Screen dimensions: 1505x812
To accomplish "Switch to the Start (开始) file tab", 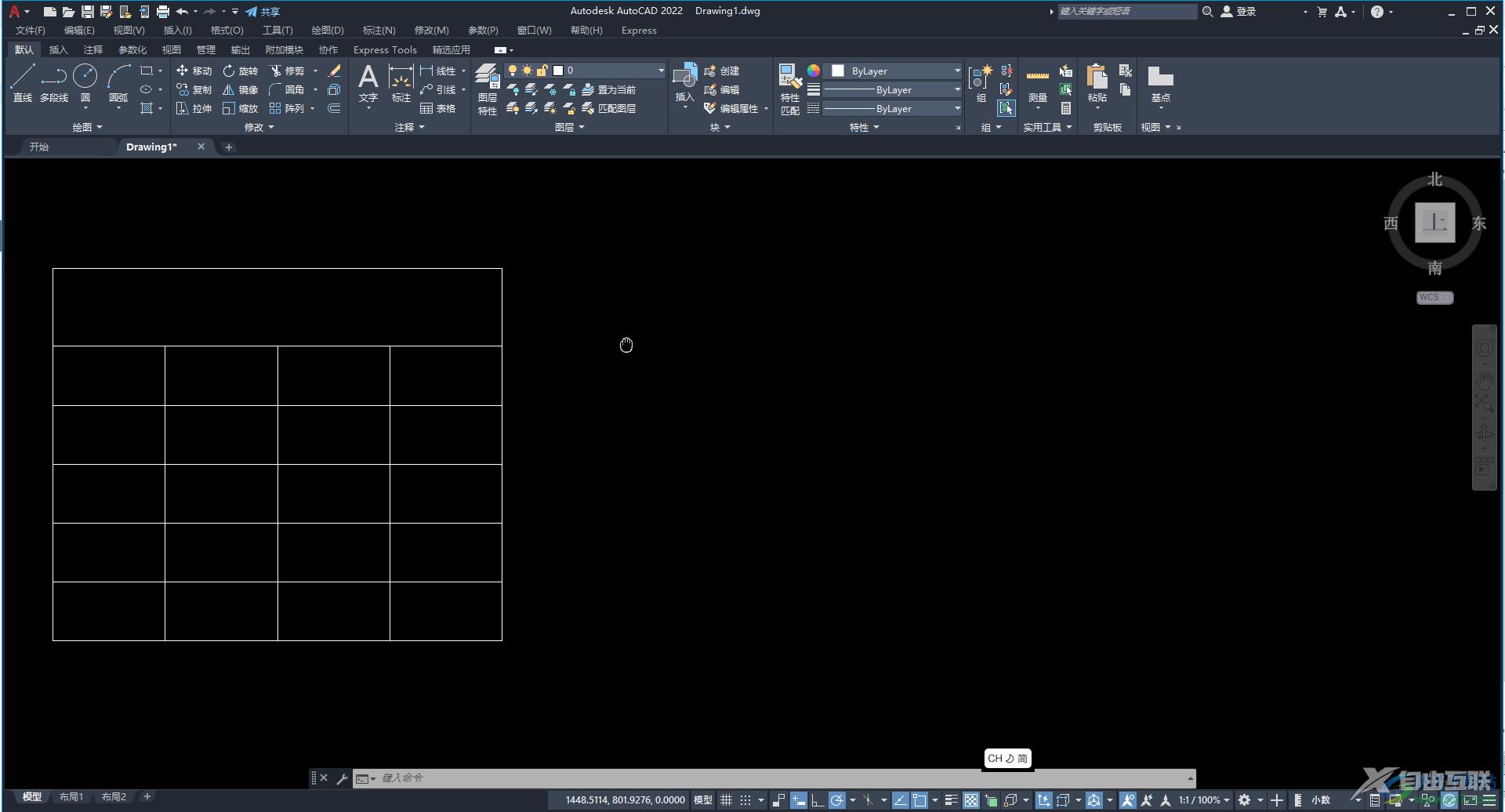I will pos(39,147).
